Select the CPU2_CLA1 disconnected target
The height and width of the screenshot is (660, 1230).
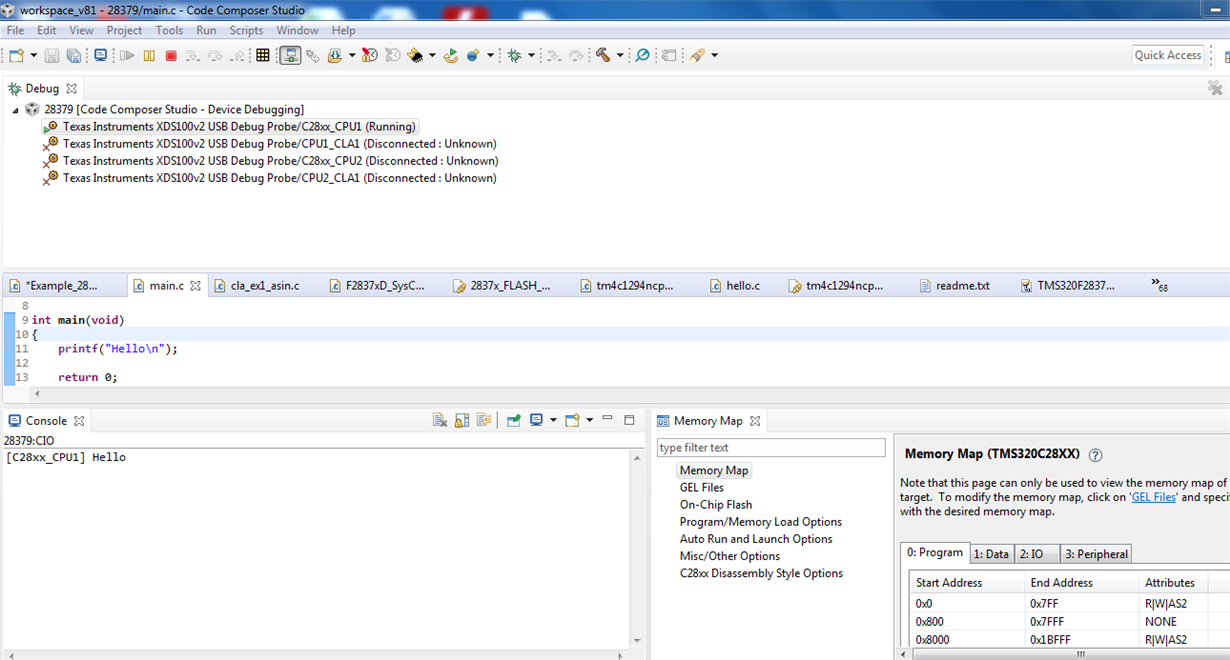[269, 178]
